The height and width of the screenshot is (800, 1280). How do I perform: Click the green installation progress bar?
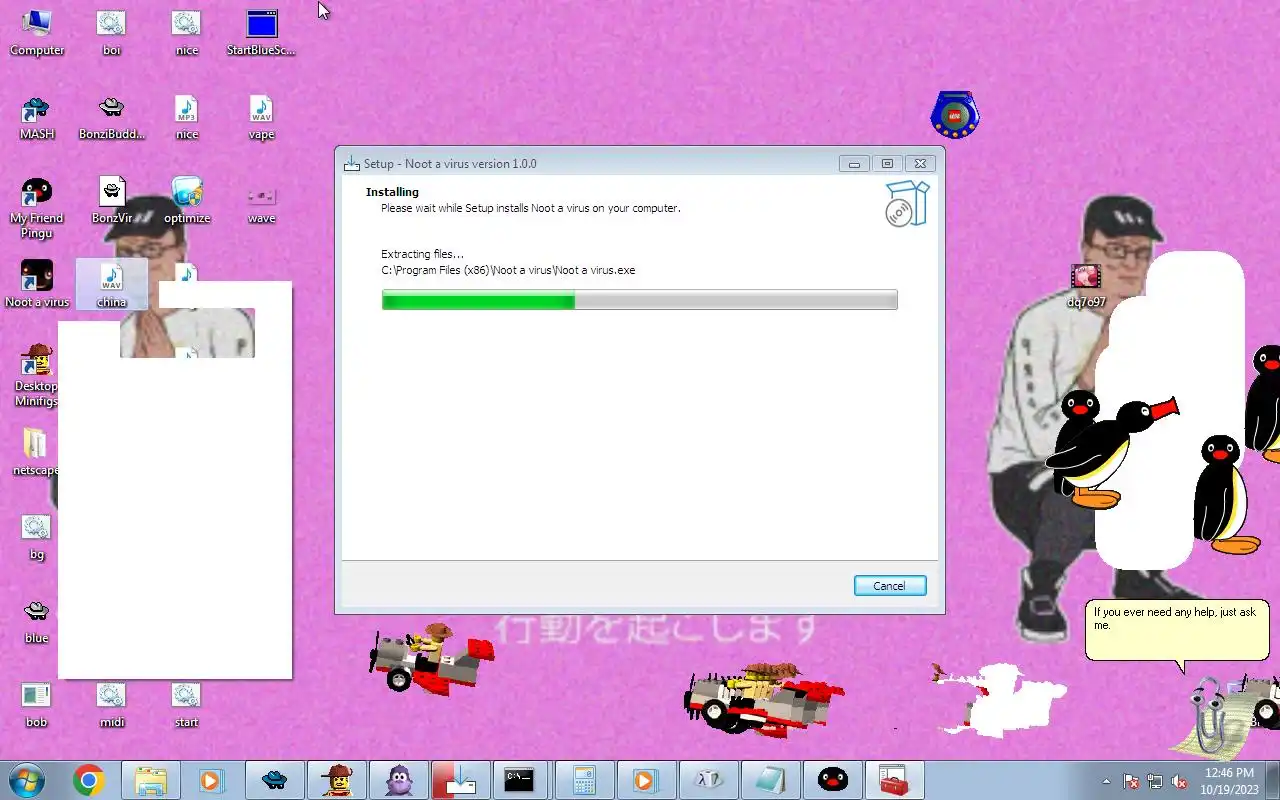tap(639, 300)
